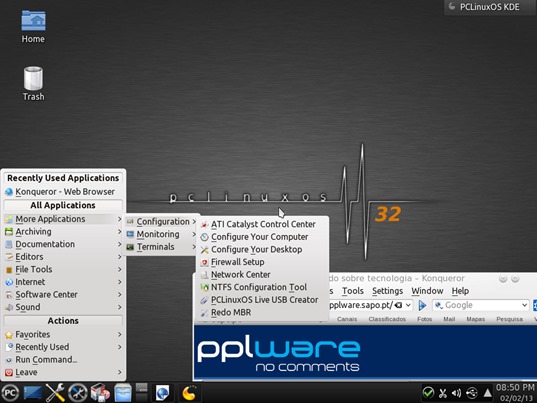Launch PCLinuxOS Live USB Creator
The height and width of the screenshot is (403, 537).
[x=263, y=300]
